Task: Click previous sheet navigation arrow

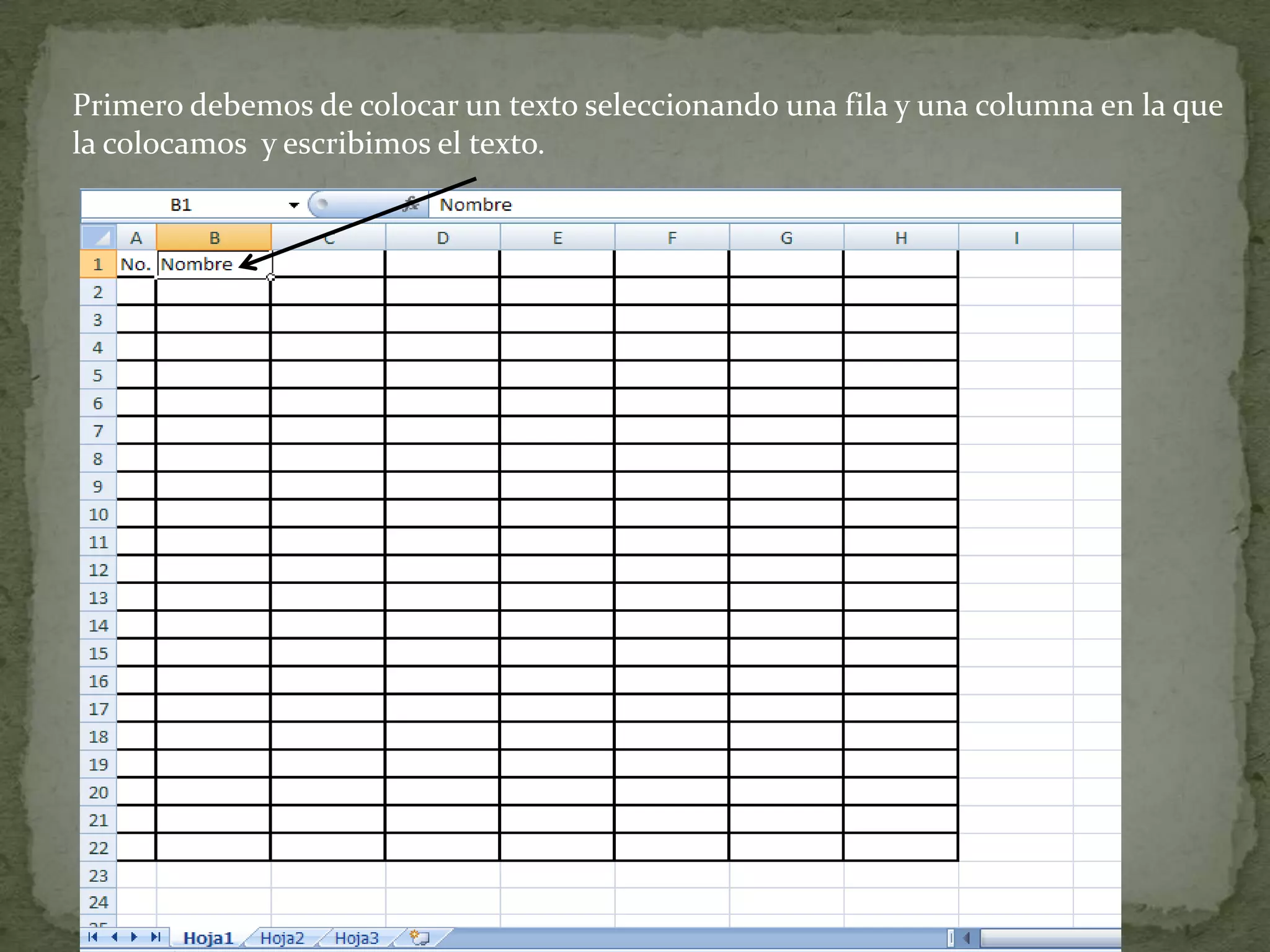Action: click(x=114, y=937)
